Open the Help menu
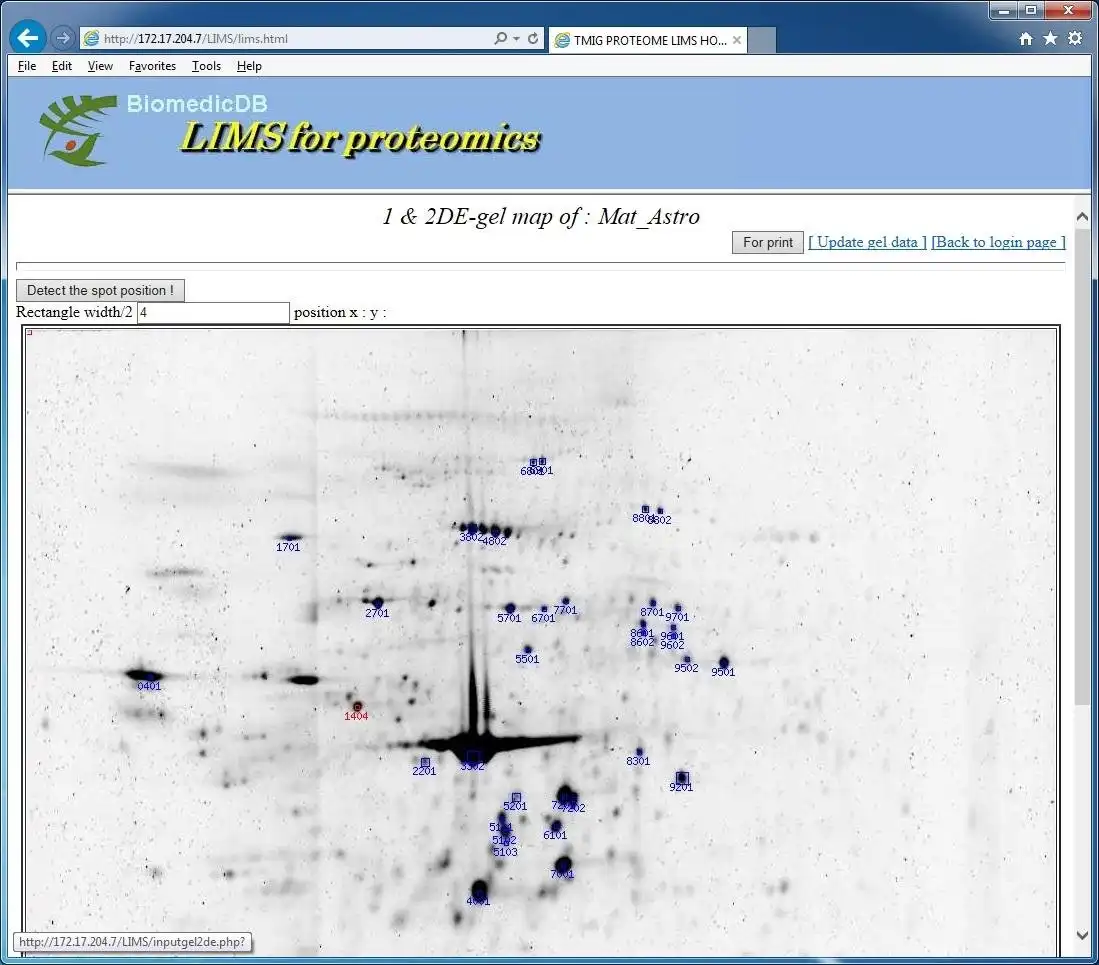 pyautogui.click(x=249, y=66)
